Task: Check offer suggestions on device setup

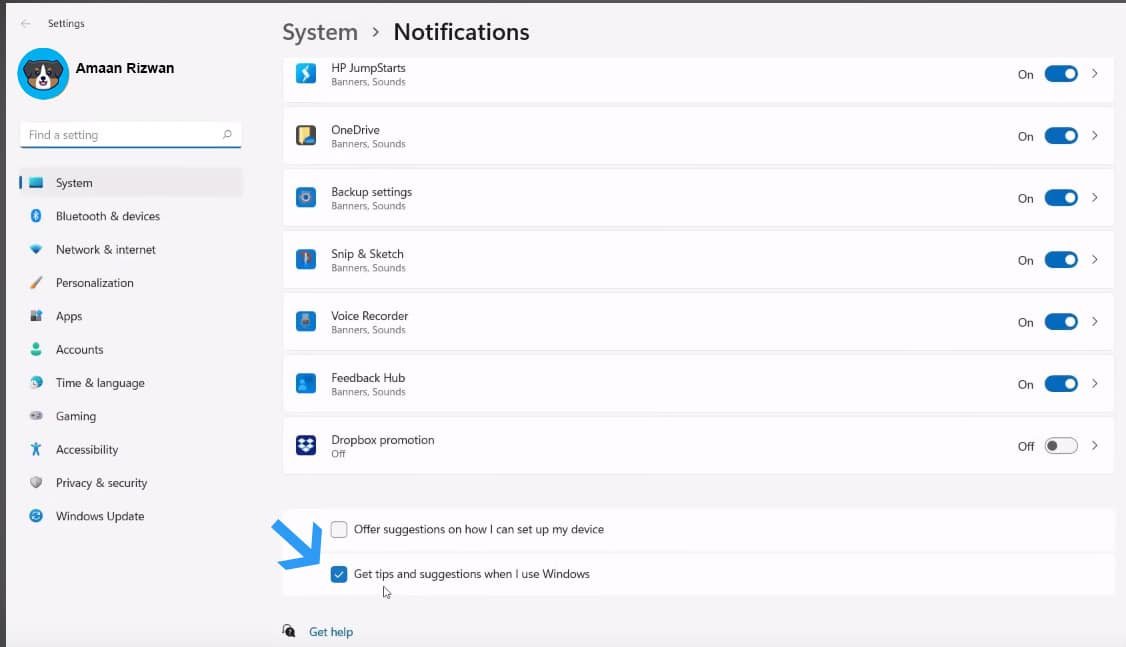Action: coord(339,529)
